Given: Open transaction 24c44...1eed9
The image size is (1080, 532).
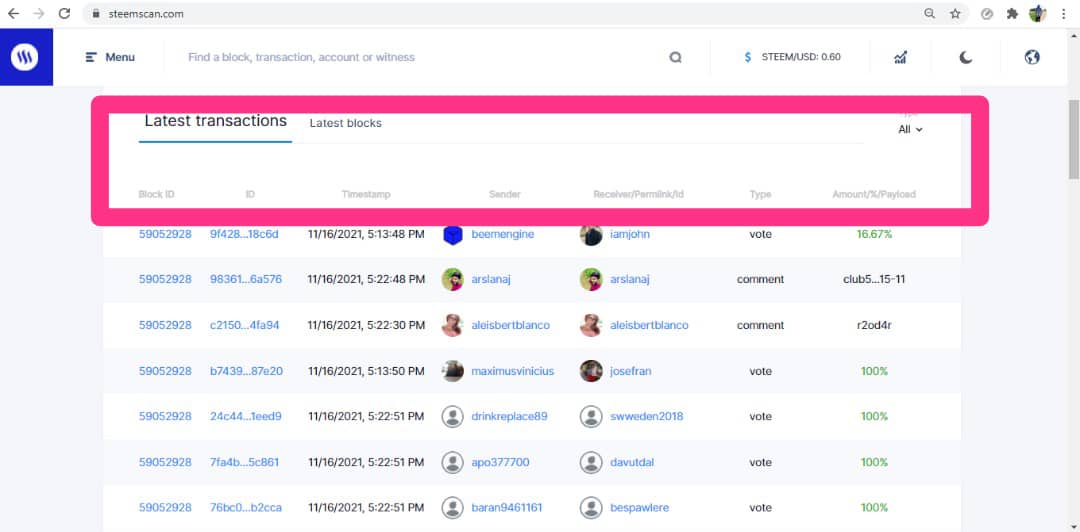Looking at the screenshot, I should click(x=246, y=416).
